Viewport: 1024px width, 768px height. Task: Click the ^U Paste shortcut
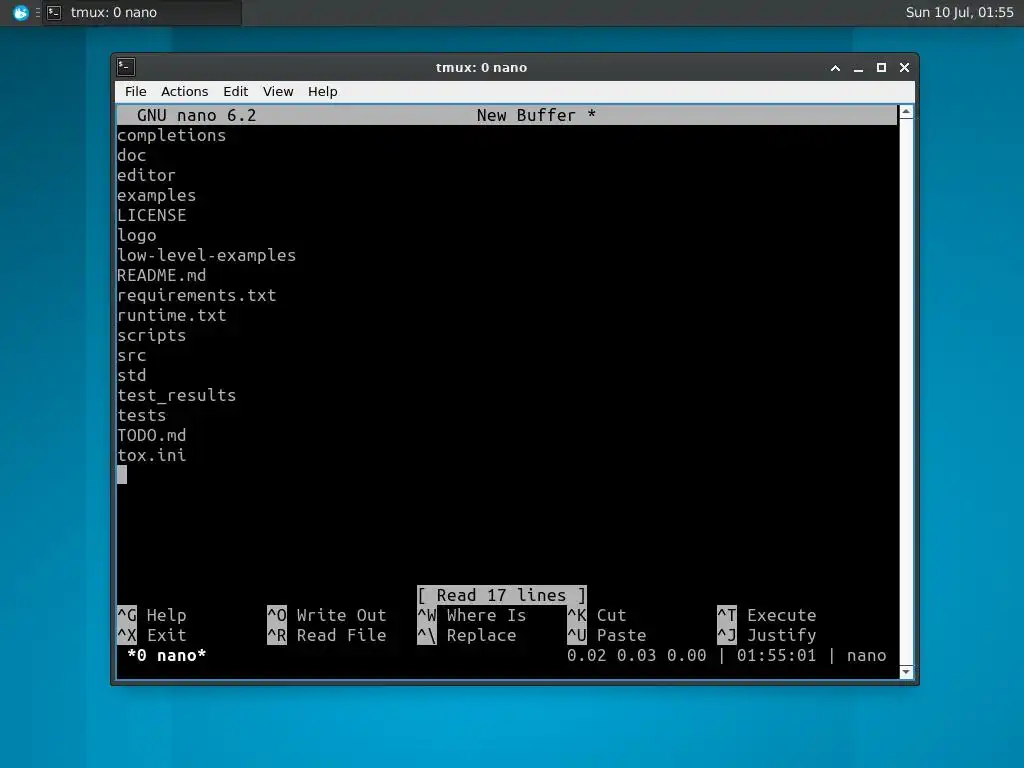click(607, 635)
